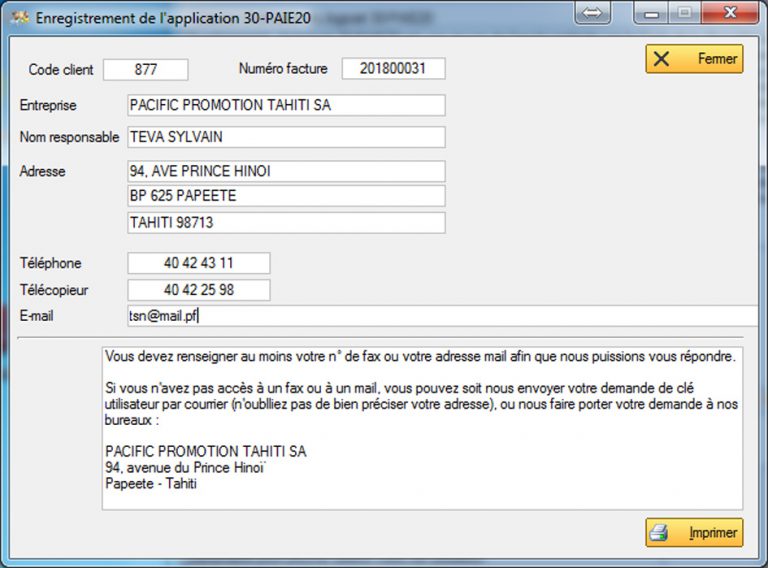Focus the Nom responsable field TEVA SYLVAIN
This screenshot has width=768, height=568.
pyautogui.click(x=286, y=137)
